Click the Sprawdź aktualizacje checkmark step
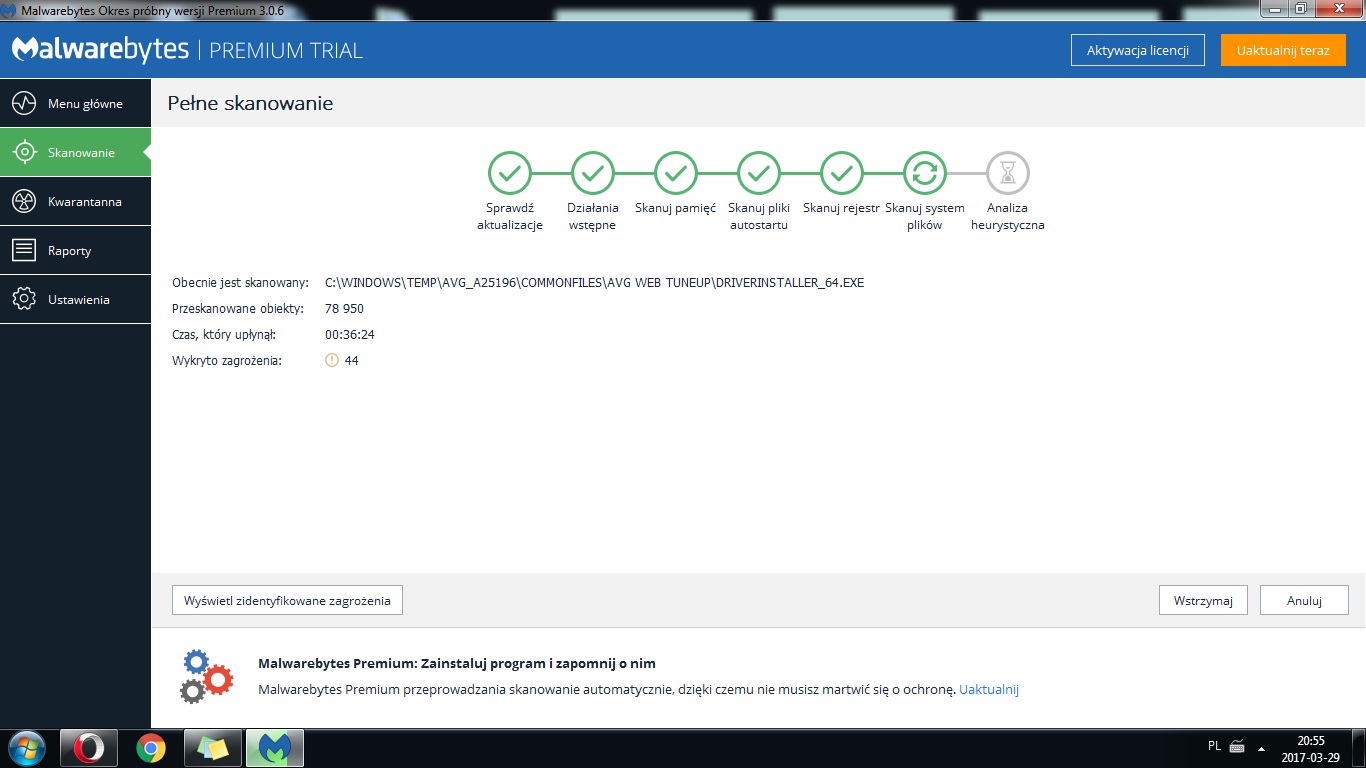Image resolution: width=1366 pixels, height=768 pixels. click(509, 173)
